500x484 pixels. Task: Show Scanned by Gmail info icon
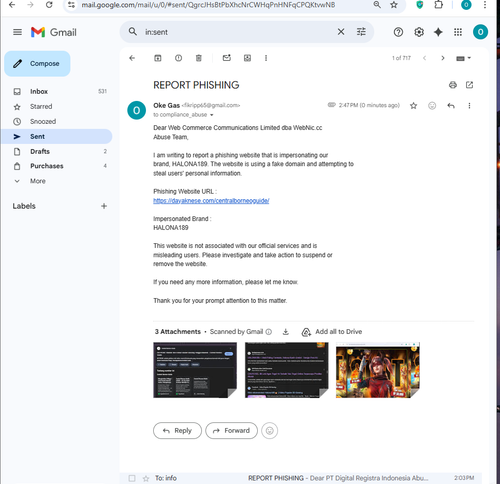(x=269, y=332)
